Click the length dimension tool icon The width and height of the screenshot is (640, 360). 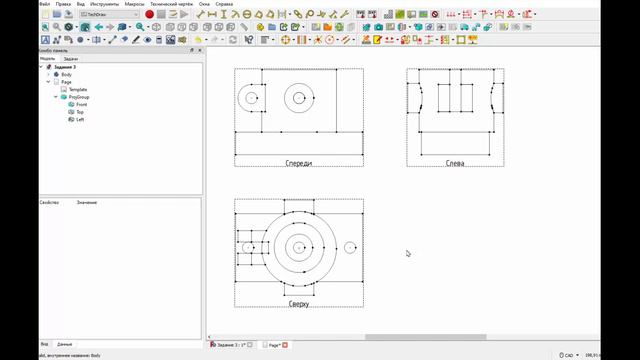pyautogui.click(x=200, y=14)
